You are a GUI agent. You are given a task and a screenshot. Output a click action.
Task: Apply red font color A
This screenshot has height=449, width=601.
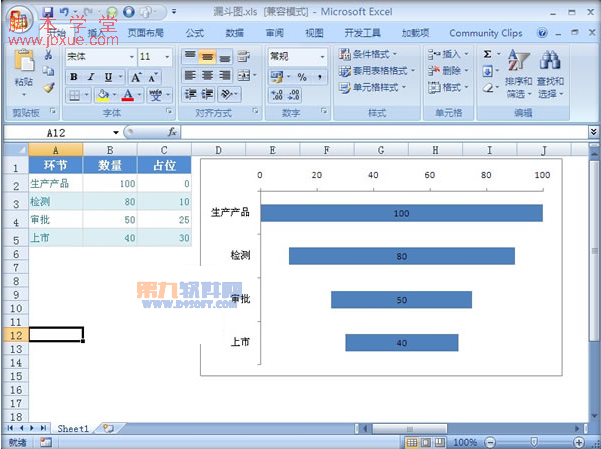(x=128, y=95)
